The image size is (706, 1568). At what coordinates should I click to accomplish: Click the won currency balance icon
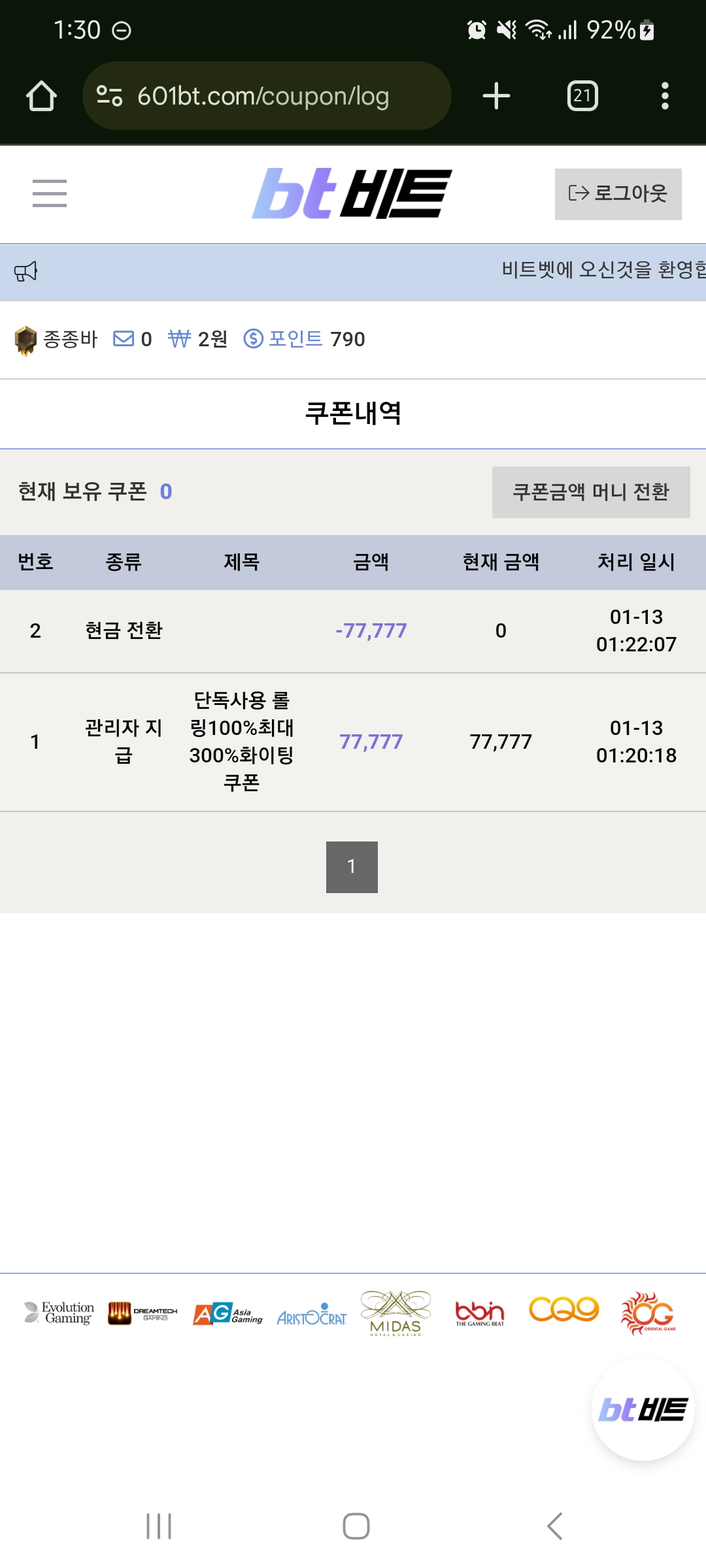[179, 338]
